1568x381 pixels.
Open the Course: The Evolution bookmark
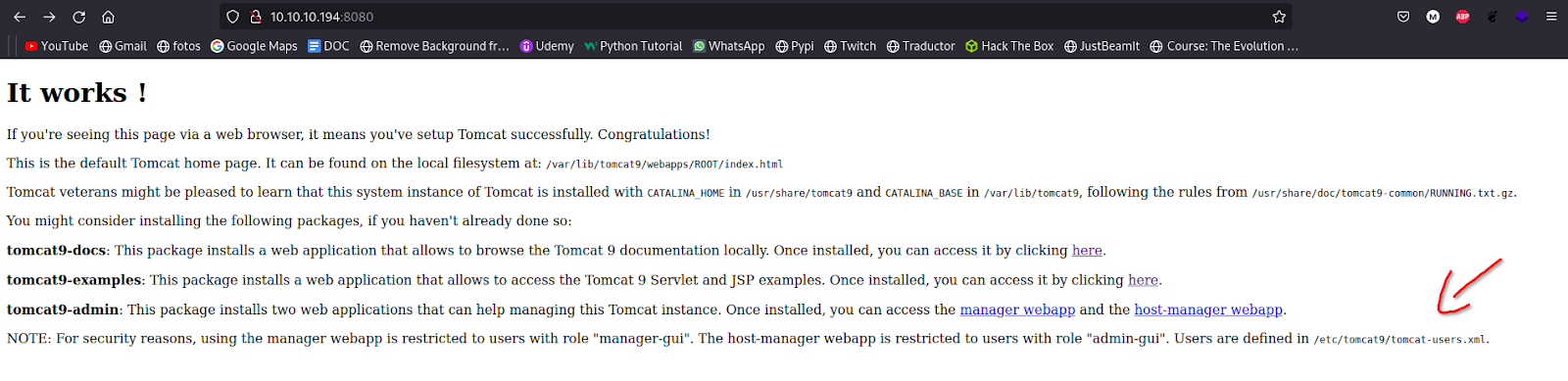tap(1224, 46)
